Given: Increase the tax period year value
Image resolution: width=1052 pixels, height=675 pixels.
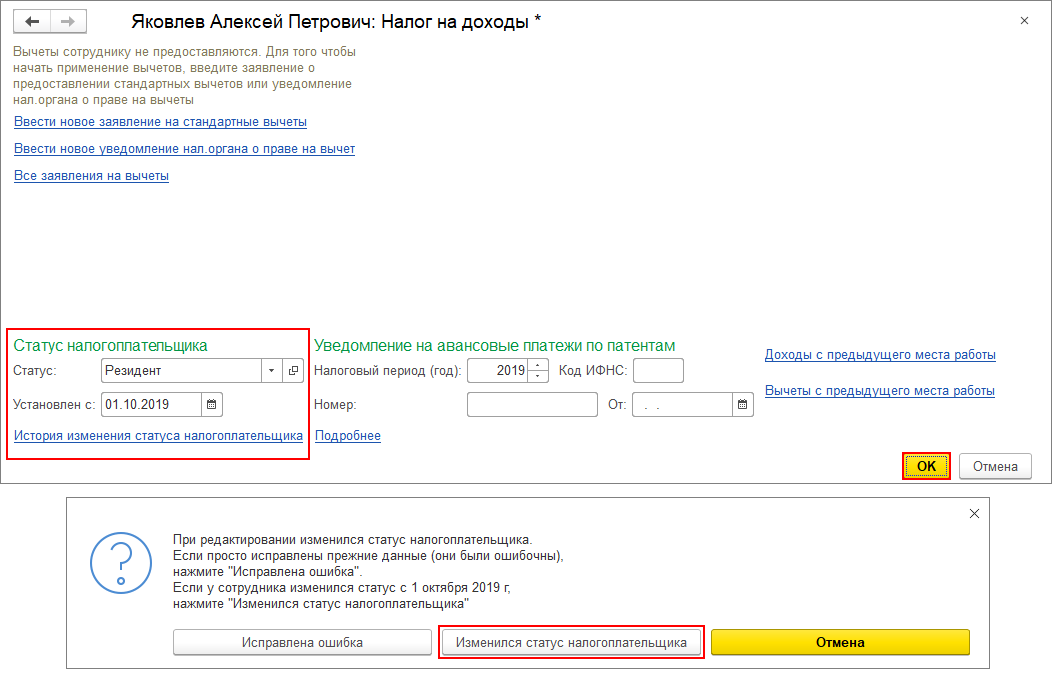Looking at the screenshot, I should point(539,365).
